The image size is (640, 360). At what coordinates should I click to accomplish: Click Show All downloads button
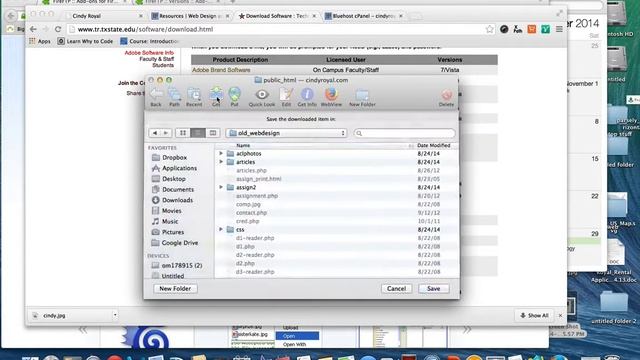(534, 316)
